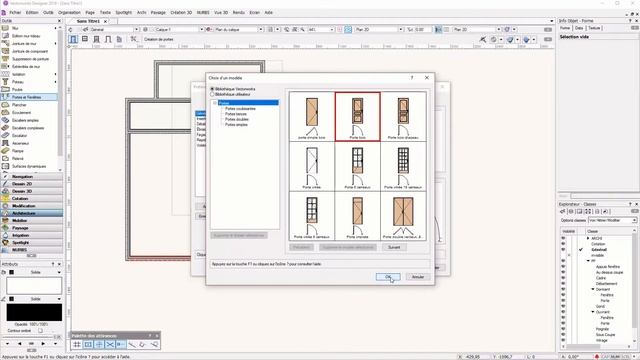This screenshot has width=640, height=360.
Task: Select the Escaliers simples tool
Action: point(29,120)
